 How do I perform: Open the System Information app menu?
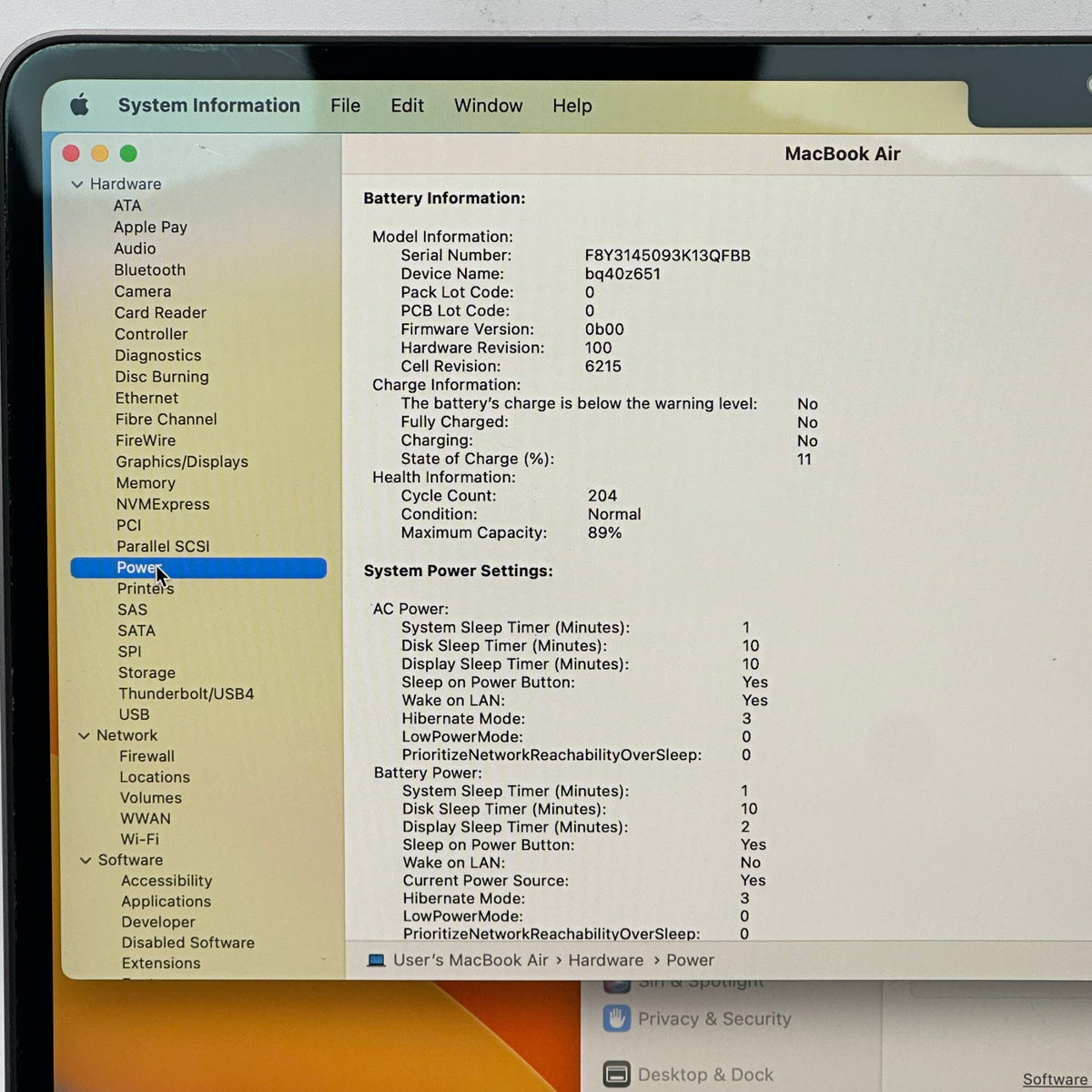coord(209,106)
